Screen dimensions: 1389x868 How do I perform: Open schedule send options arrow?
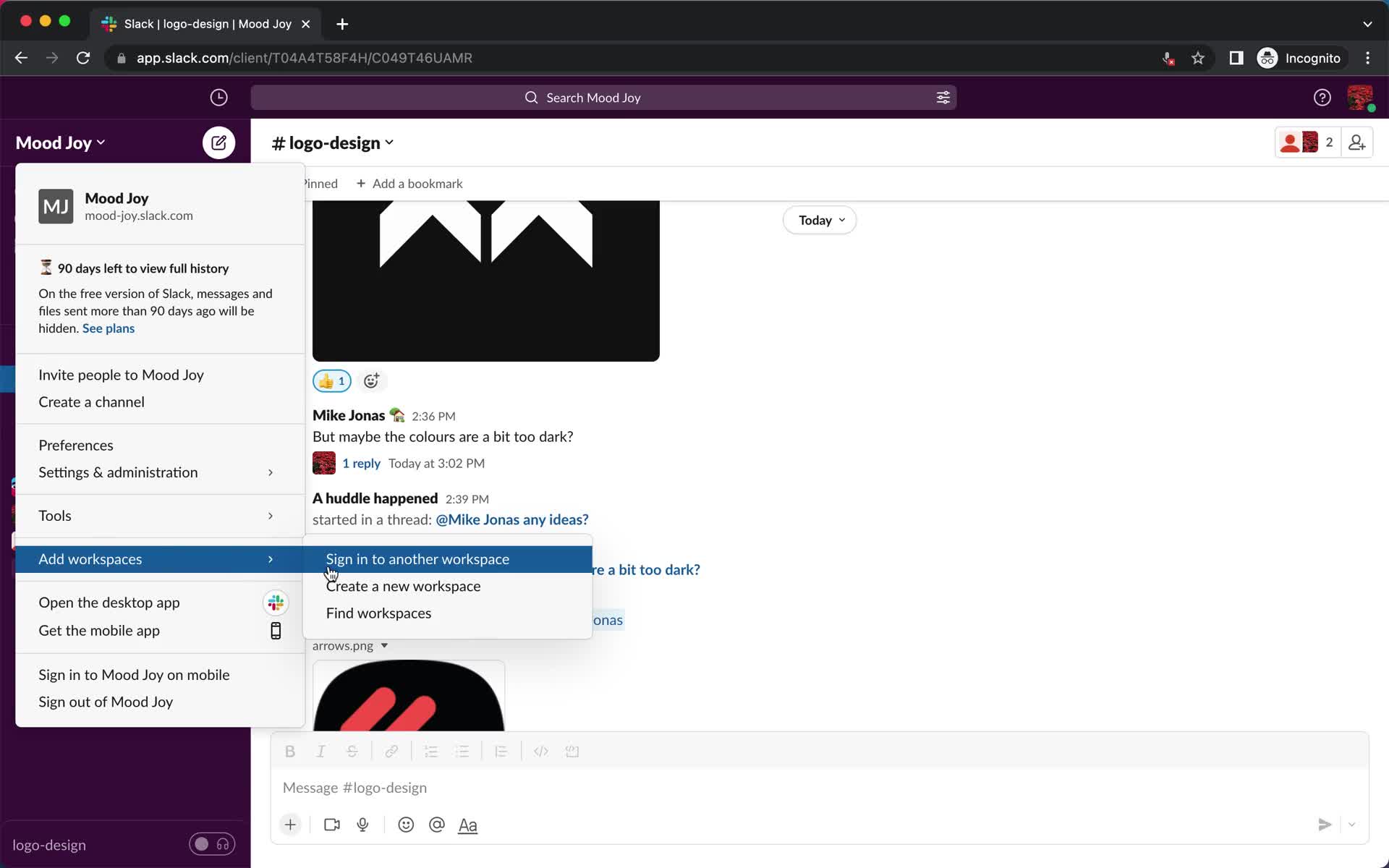(x=1351, y=825)
